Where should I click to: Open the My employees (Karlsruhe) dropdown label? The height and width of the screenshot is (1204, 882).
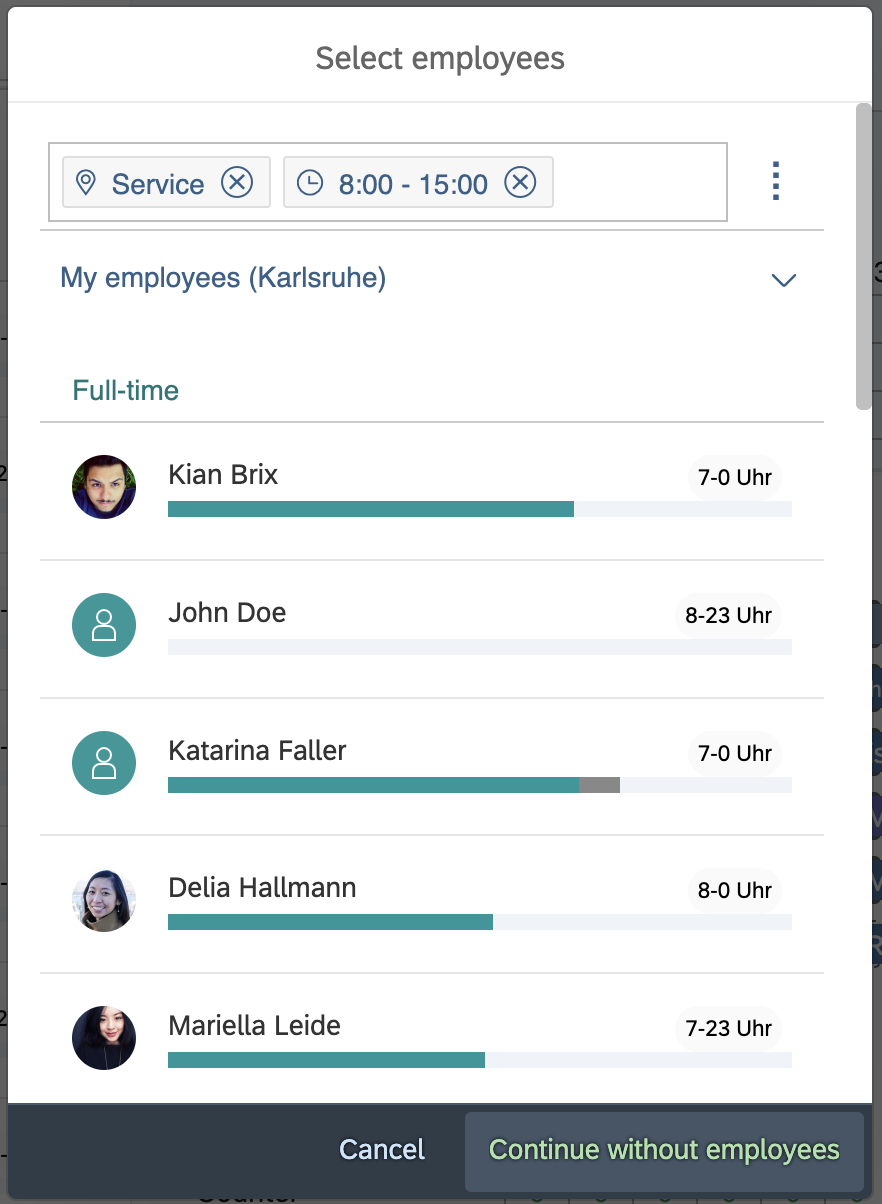click(x=223, y=278)
